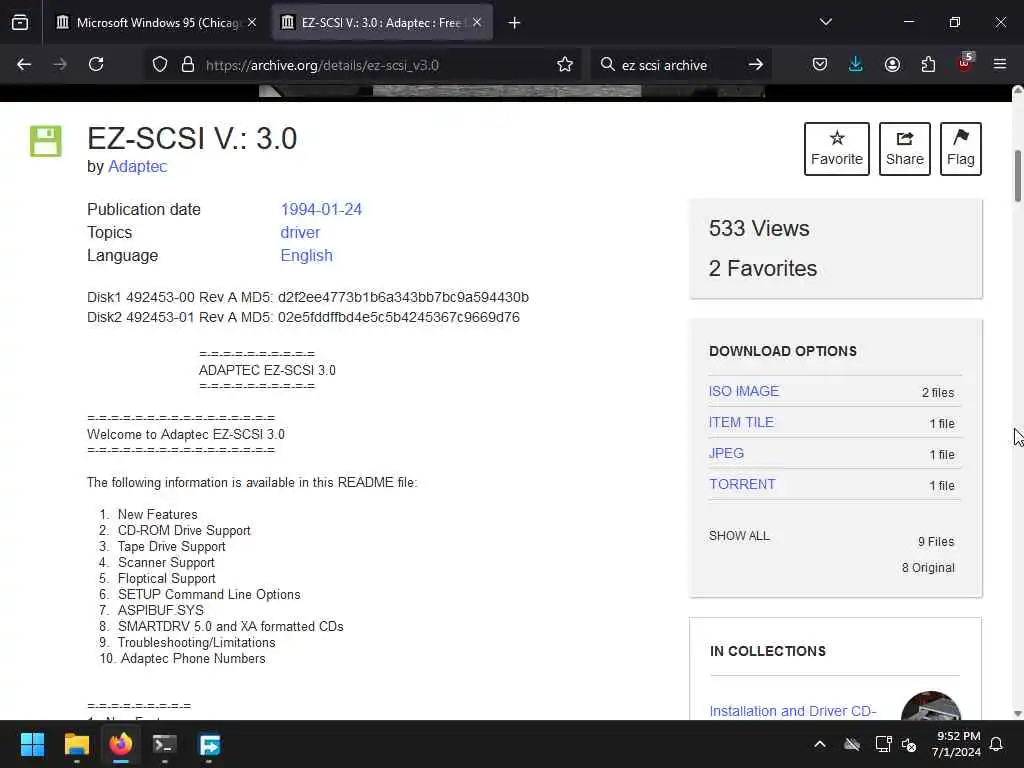Open Firefox account icon

tap(892, 64)
